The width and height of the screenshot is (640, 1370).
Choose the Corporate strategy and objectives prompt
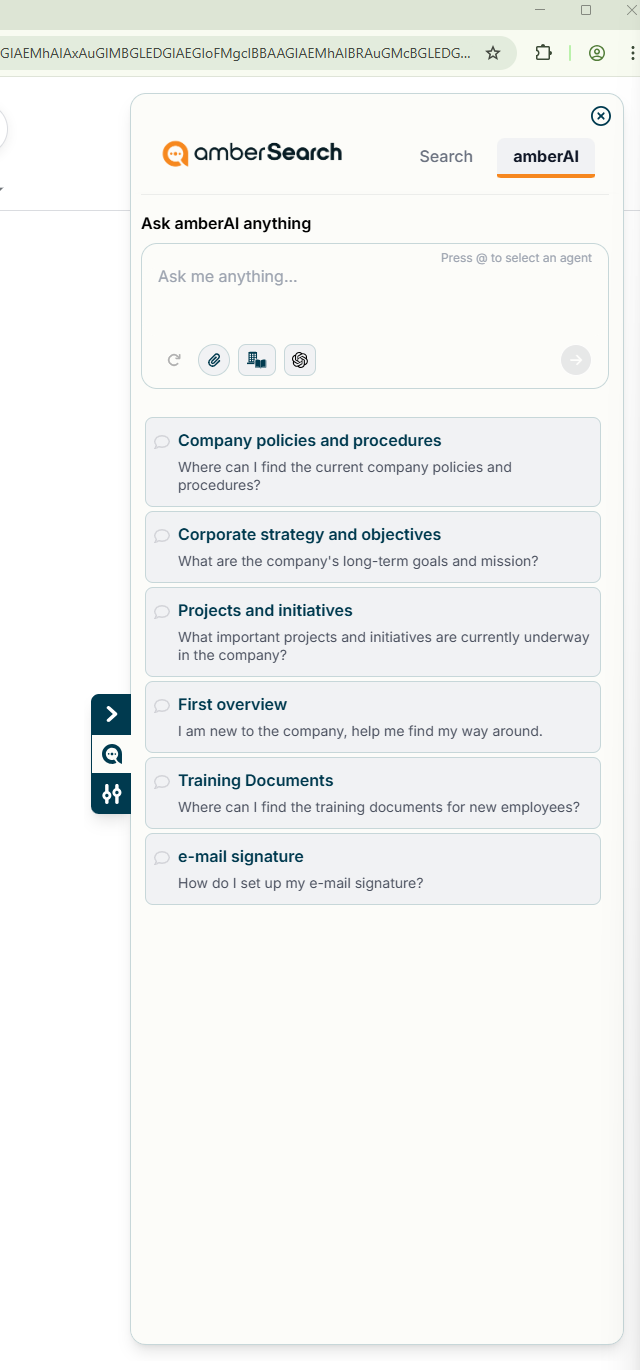pyautogui.click(x=373, y=547)
